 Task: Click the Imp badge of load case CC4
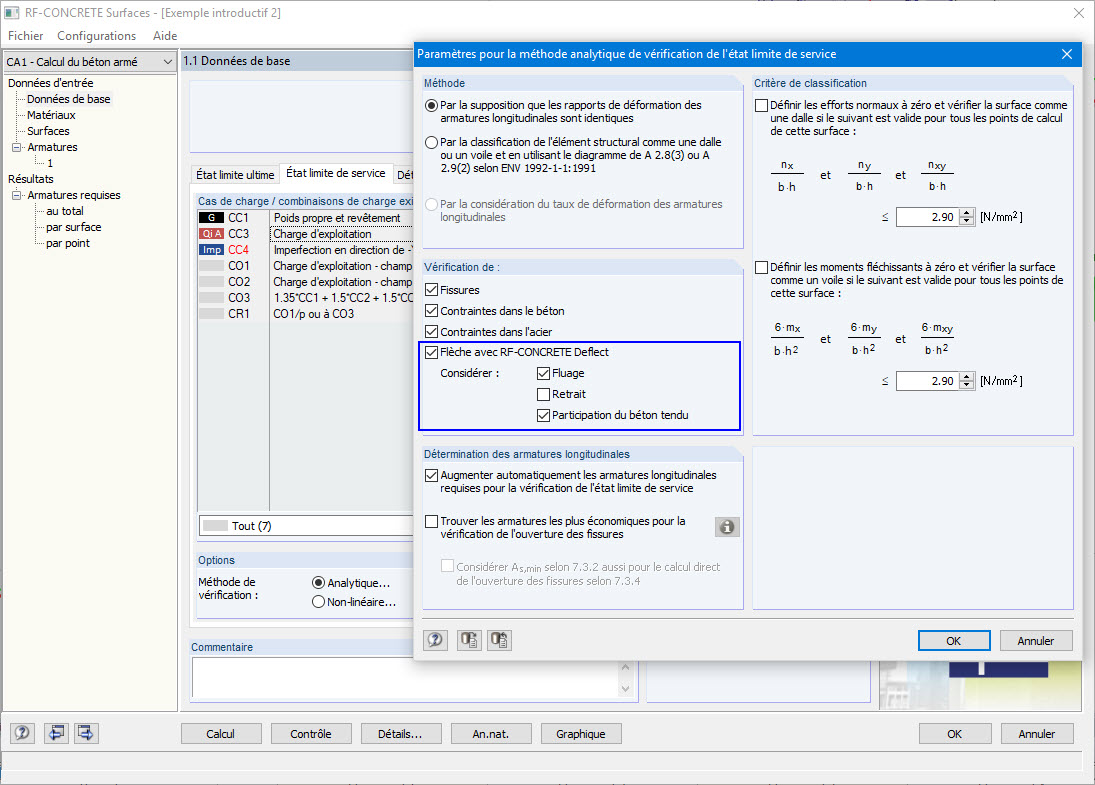click(212, 250)
